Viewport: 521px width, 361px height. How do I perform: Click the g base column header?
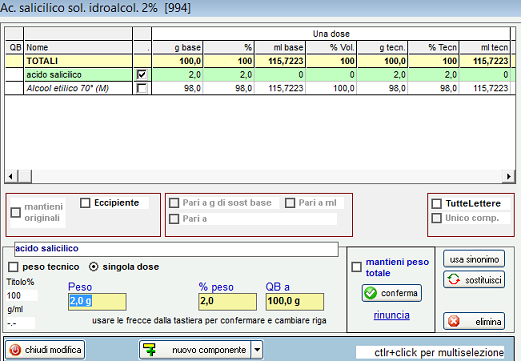click(x=177, y=47)
